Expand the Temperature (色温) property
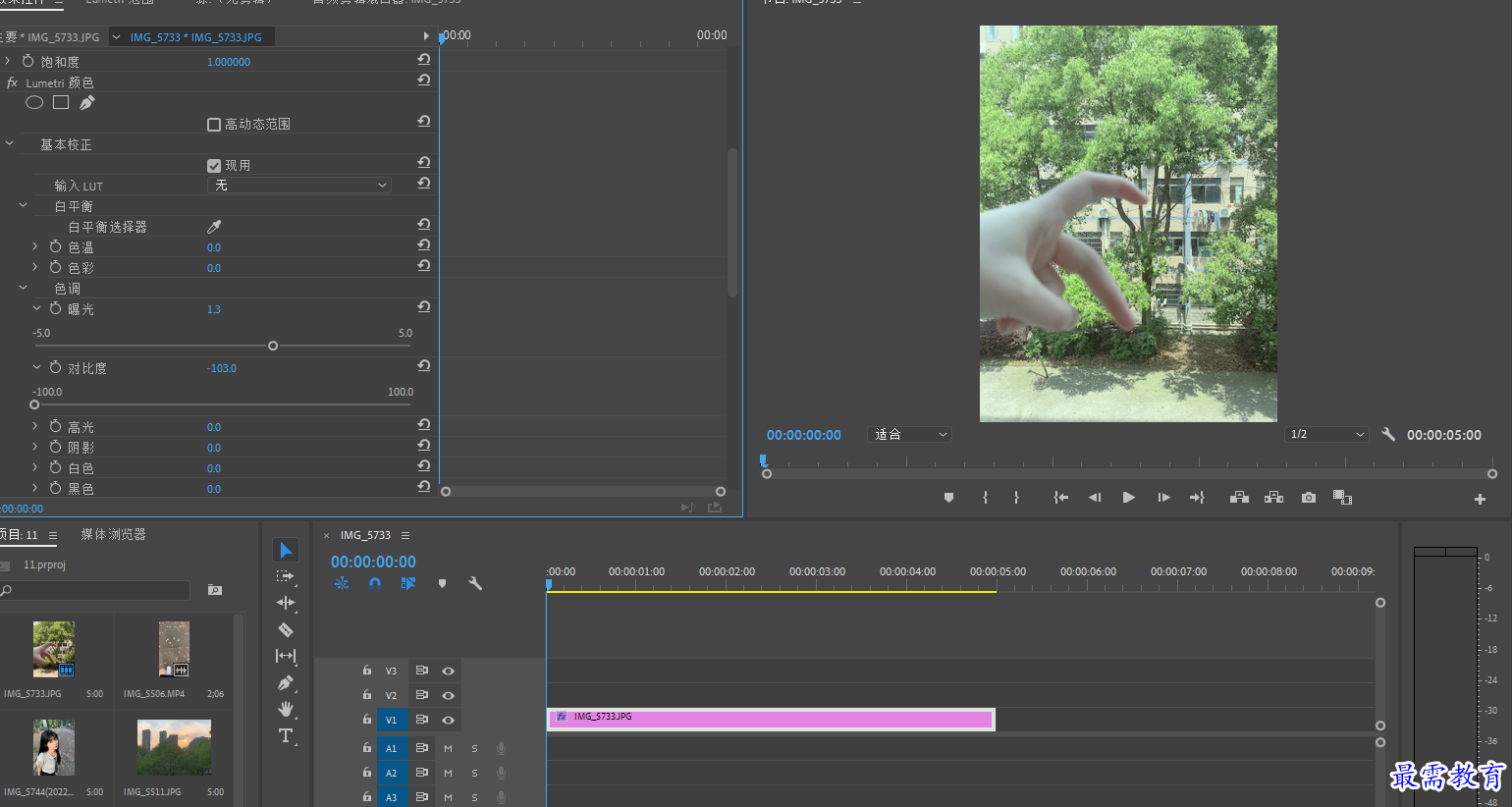 pyautogui.click(x=34, y=246)
